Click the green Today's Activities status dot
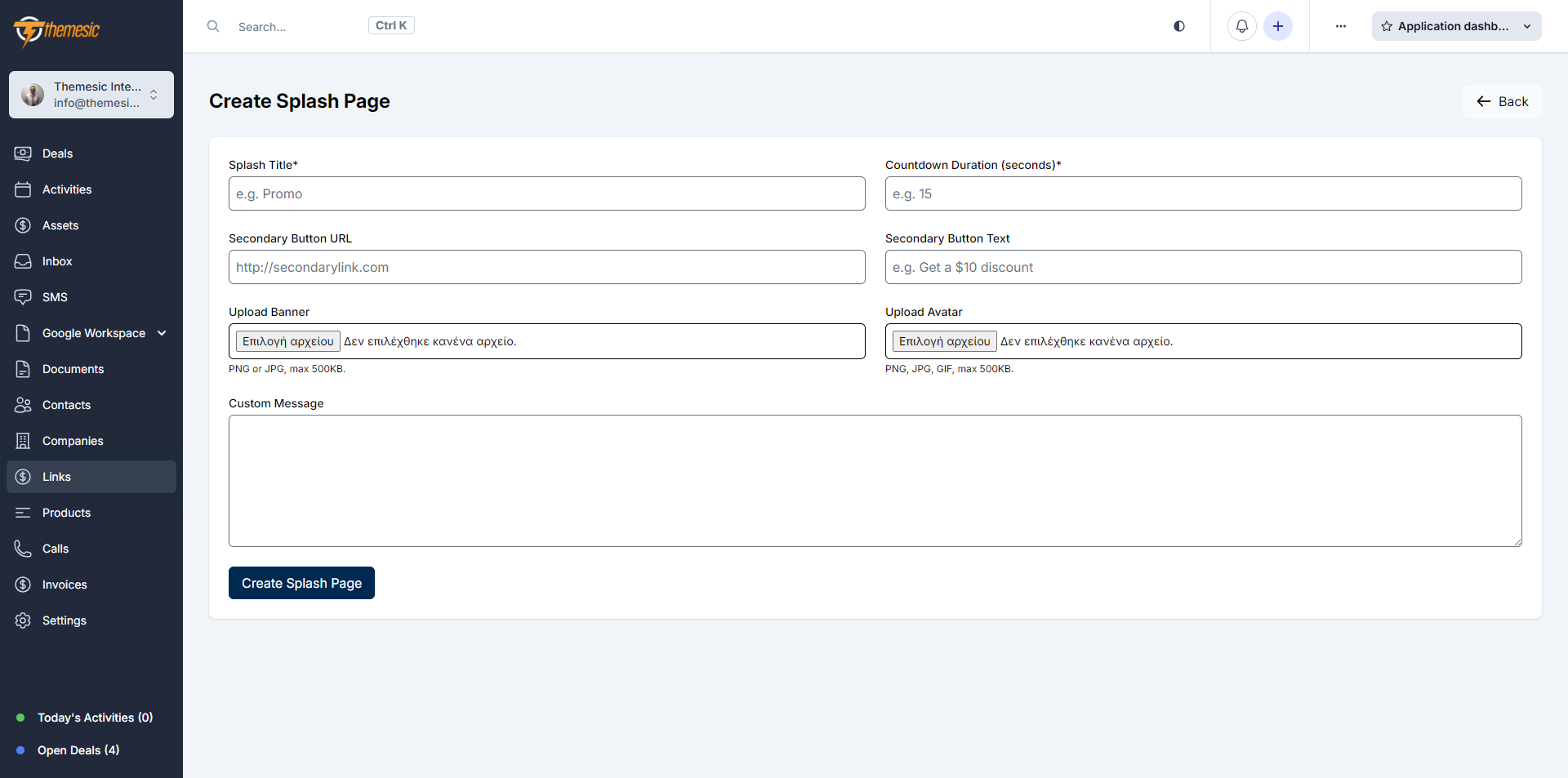This screenshot has width=1568, height=778. click(19, 718)
